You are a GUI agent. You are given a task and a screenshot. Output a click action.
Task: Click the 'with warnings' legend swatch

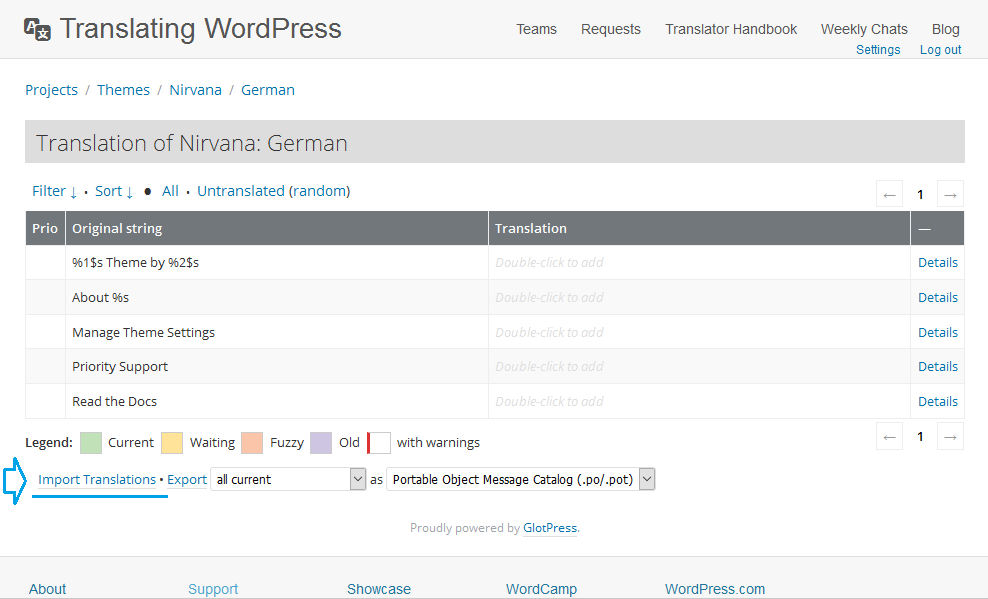pos(379,443)
